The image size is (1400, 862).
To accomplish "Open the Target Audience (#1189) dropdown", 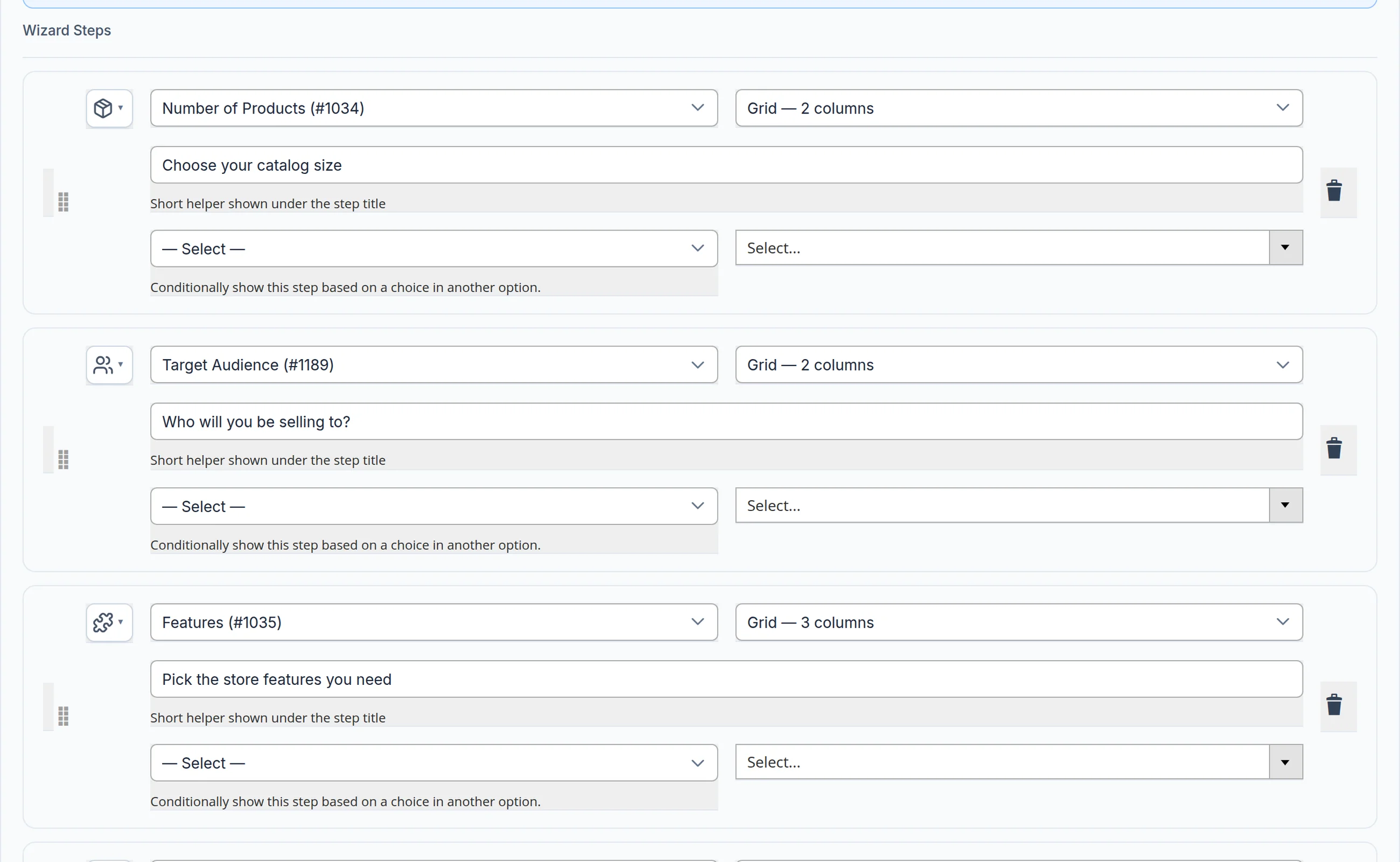I will [x=434, y=365].
